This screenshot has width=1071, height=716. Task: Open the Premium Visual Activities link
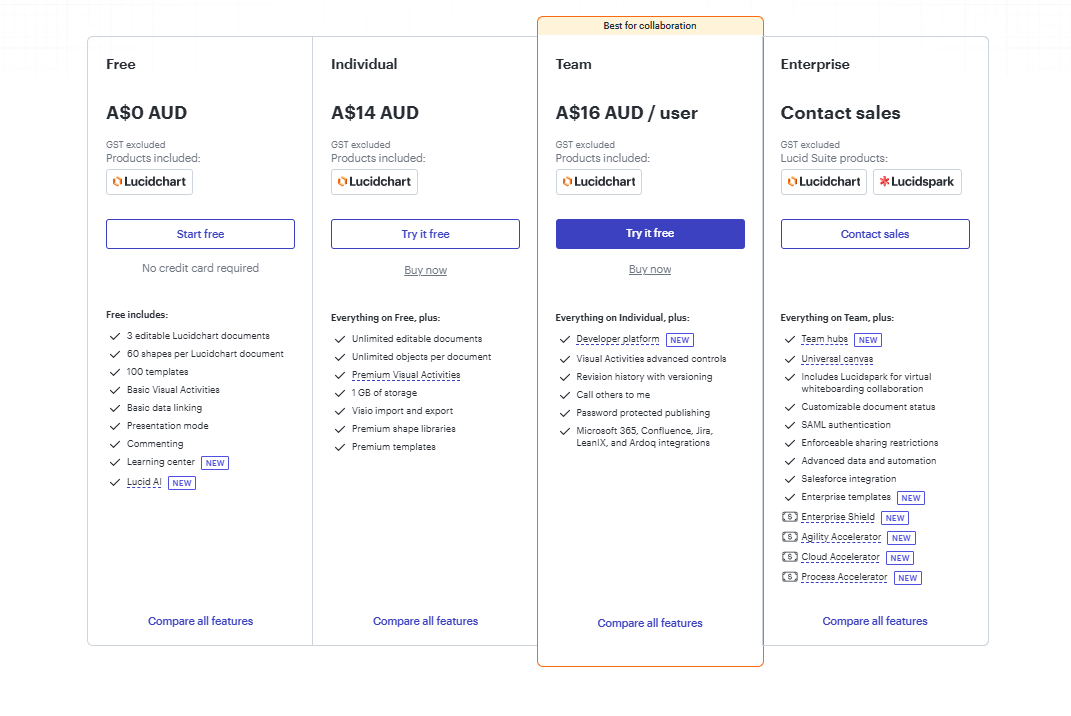click(x=406, y=375)
